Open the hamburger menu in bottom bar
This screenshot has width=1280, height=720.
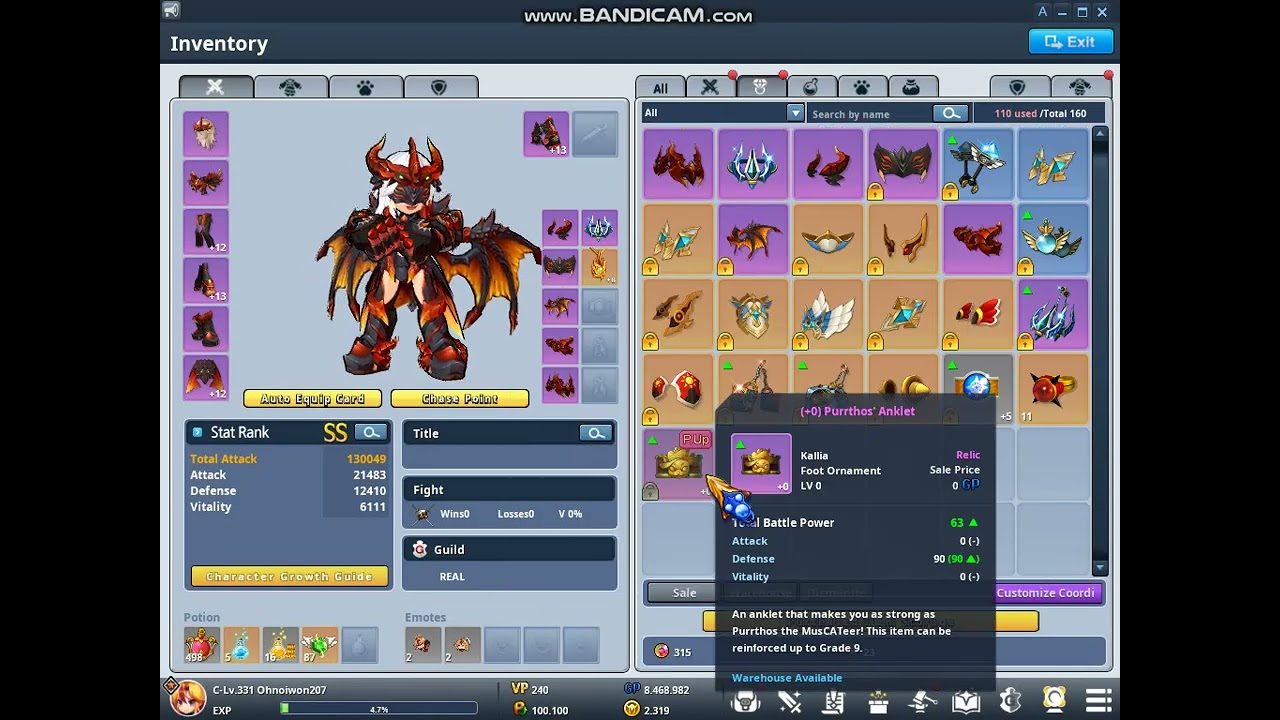tap(1099, 701)
